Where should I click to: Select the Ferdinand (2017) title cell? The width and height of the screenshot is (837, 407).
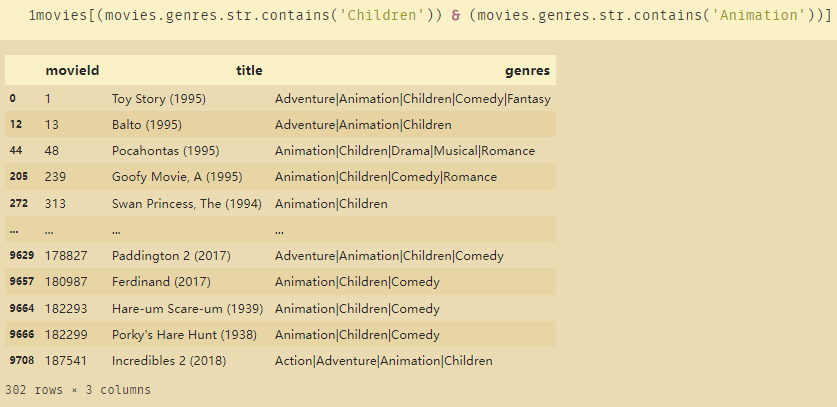click(x=161, y=281)
